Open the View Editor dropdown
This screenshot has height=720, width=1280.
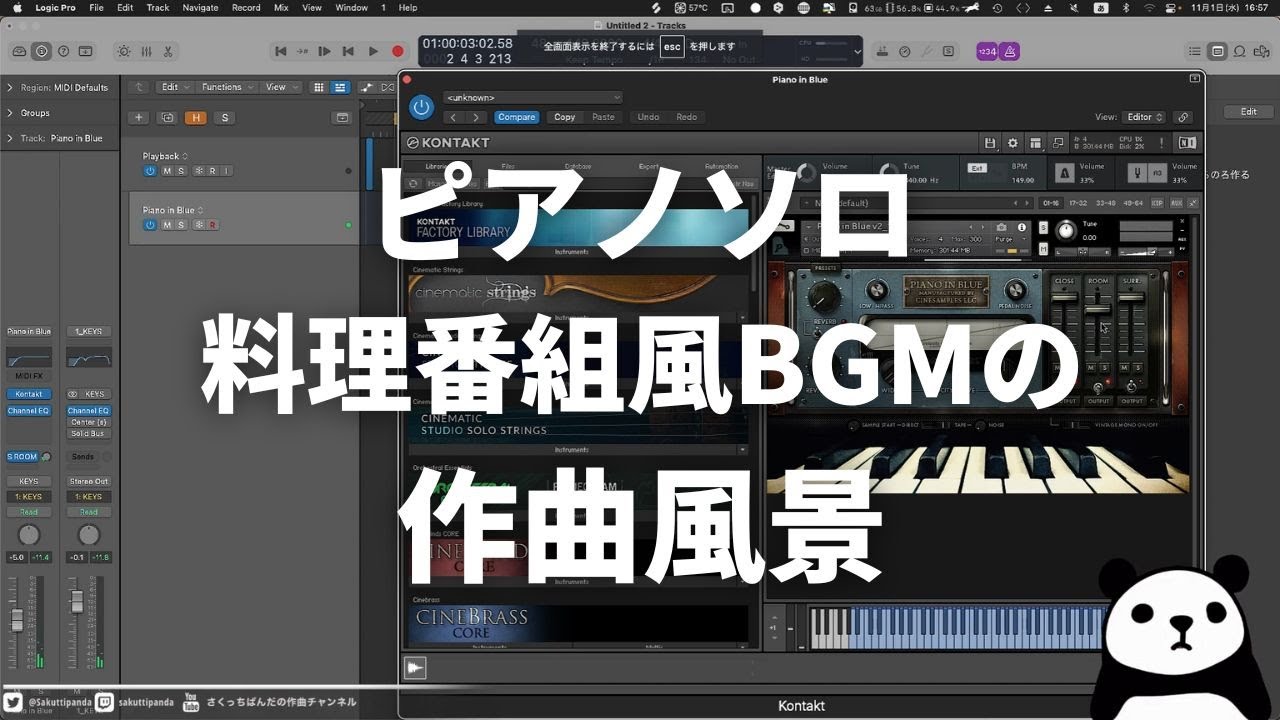point(1144,117)
